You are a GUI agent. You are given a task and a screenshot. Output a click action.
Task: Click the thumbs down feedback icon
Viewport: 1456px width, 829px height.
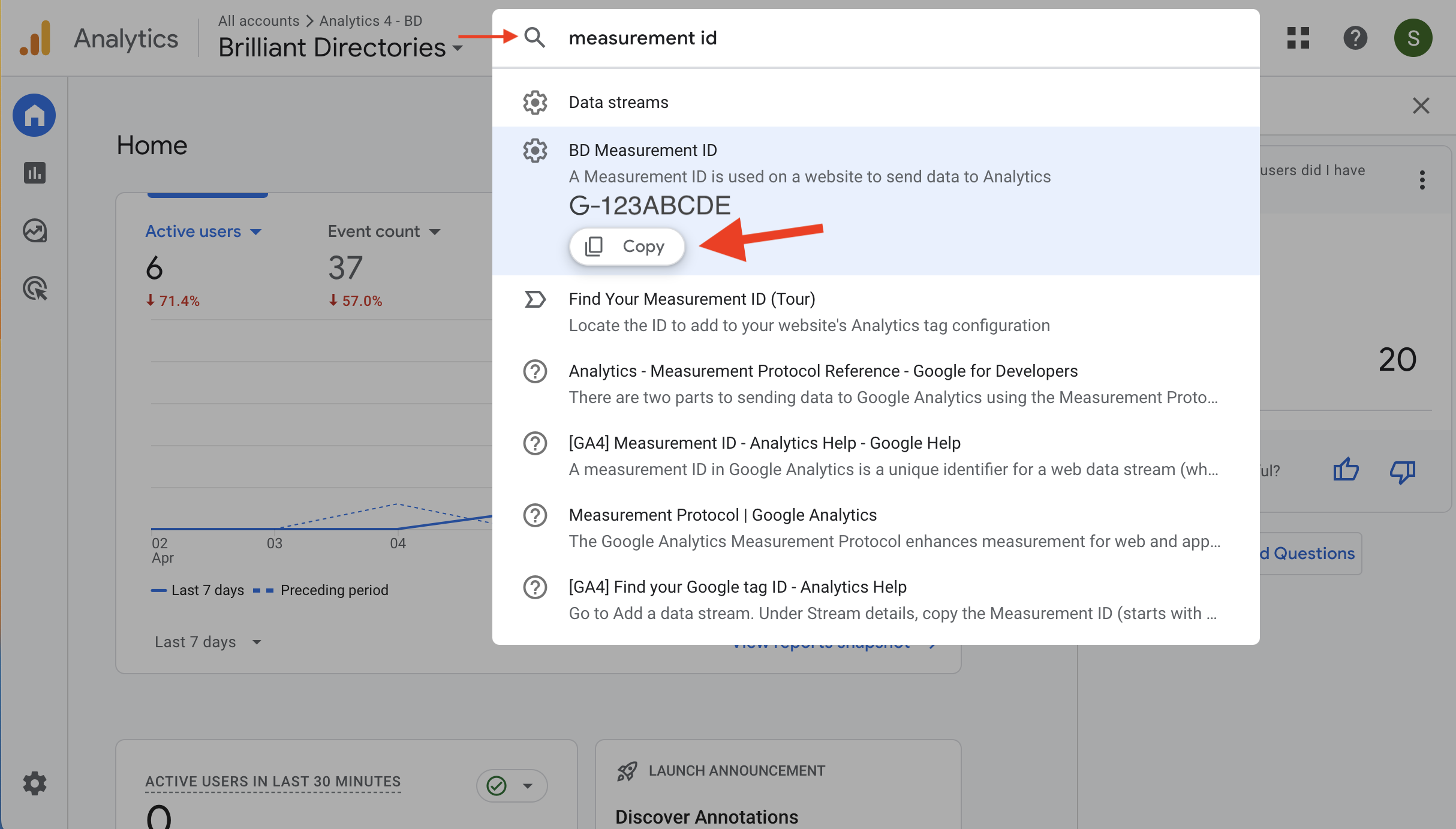tap(1402, 471)
